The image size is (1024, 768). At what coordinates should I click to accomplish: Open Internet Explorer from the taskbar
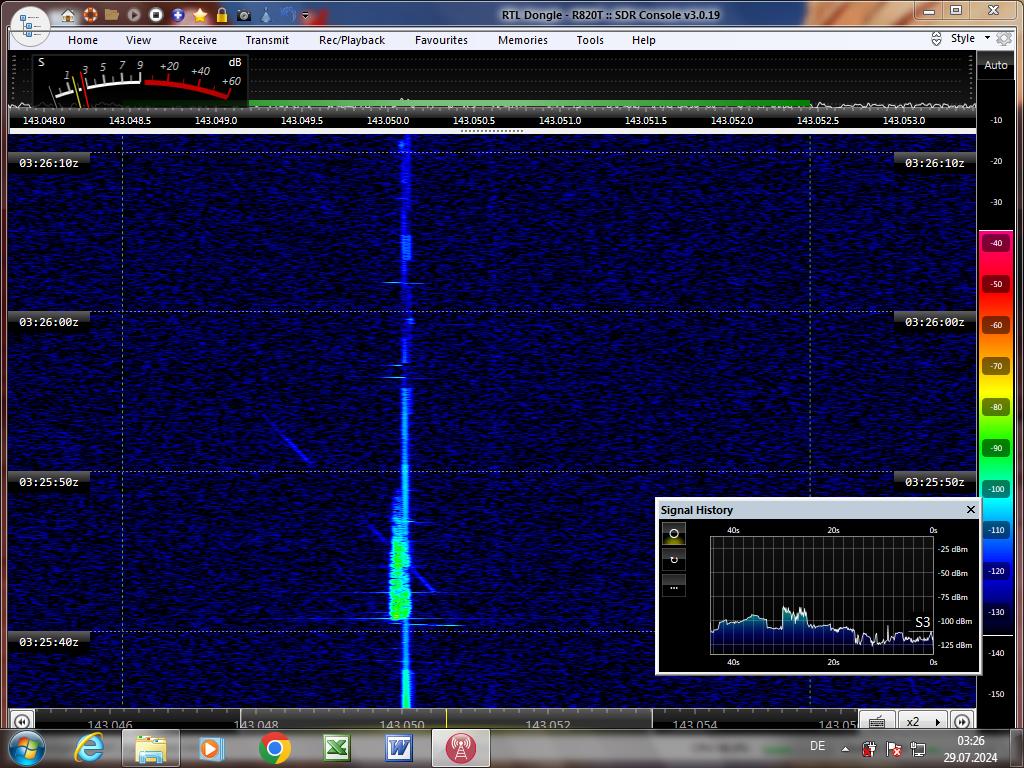tap(89, 748)
